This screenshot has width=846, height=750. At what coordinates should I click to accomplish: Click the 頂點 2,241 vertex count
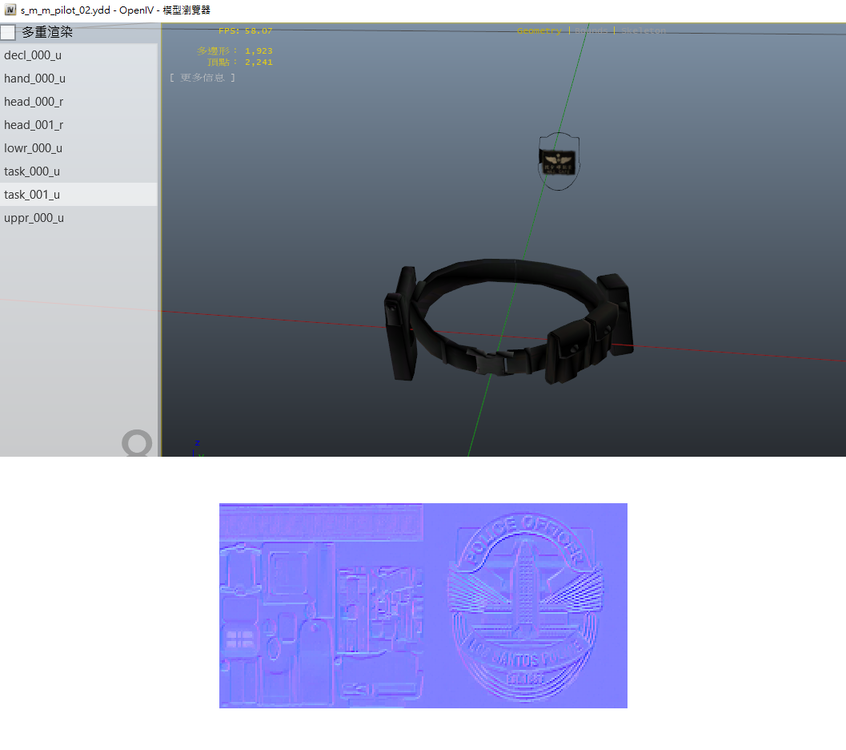(x=240, y=62)
